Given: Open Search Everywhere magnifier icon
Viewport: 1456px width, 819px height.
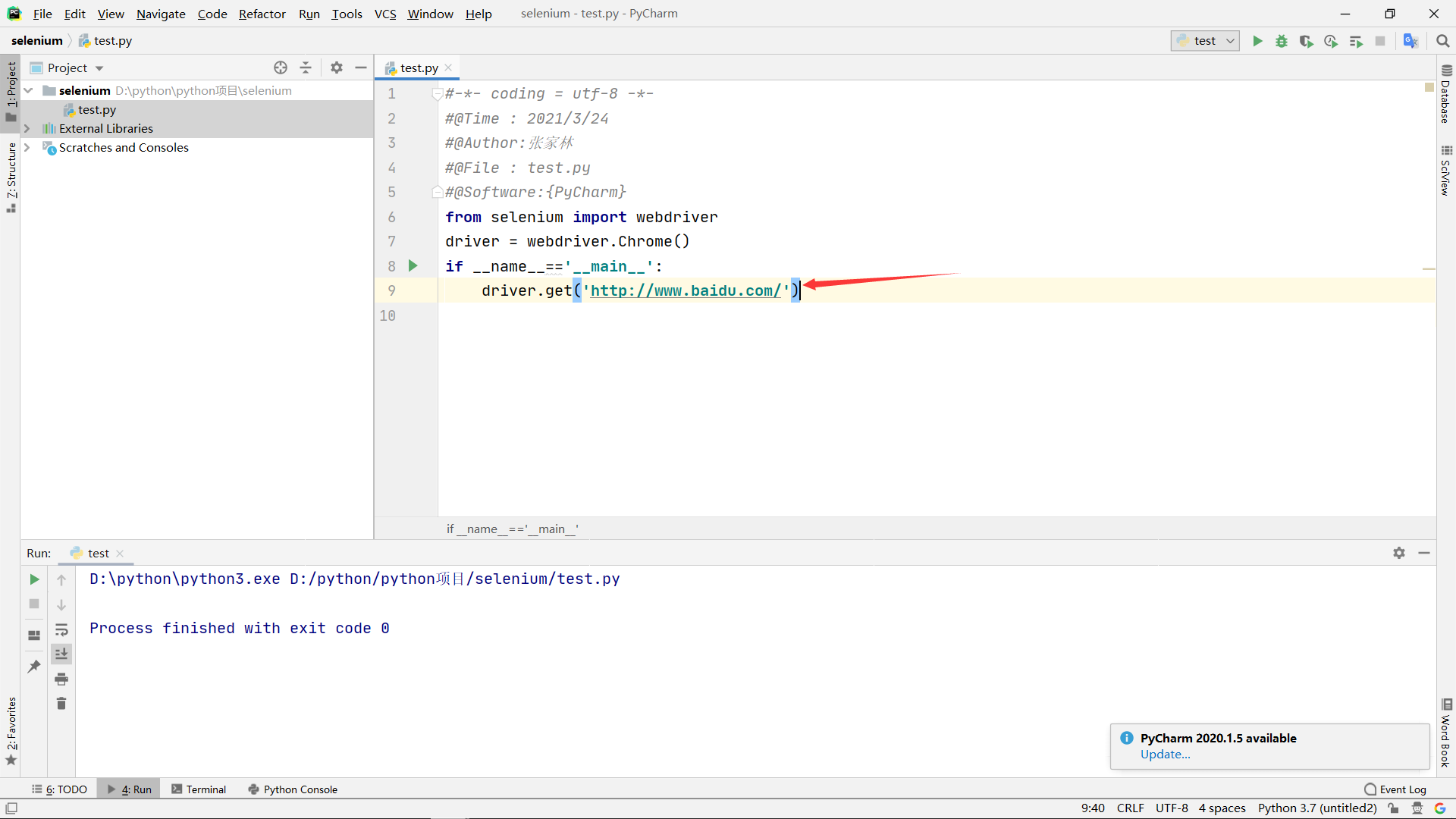Looking at the screenshot, I should pos(1442,41).
